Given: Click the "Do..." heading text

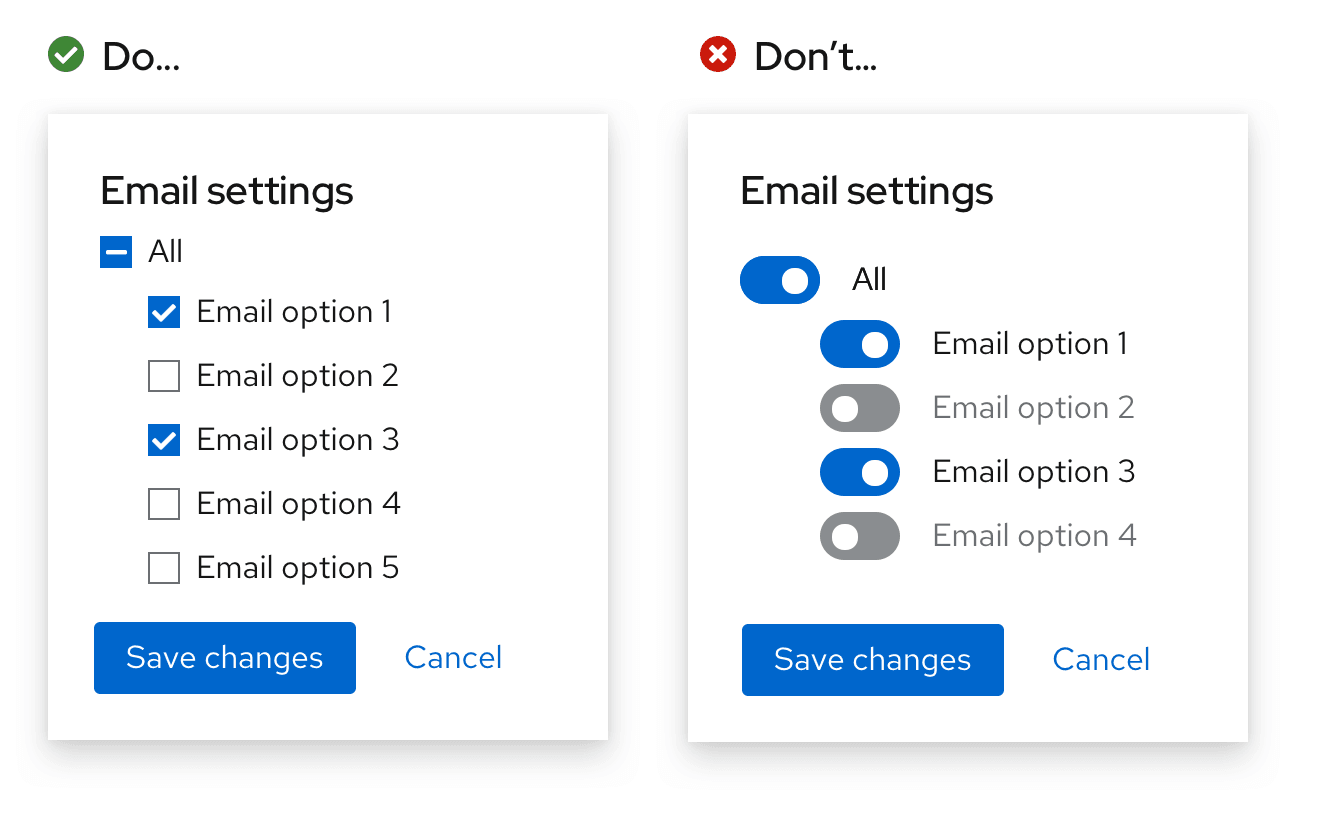Looking at the screenshot, I should point(141,57).
